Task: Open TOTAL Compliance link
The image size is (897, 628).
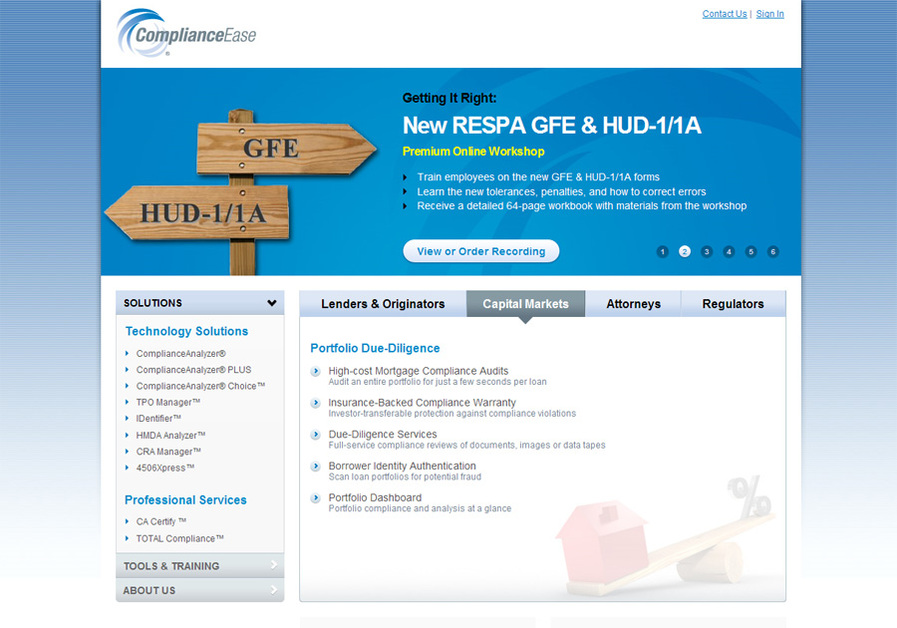Action: 180,538
